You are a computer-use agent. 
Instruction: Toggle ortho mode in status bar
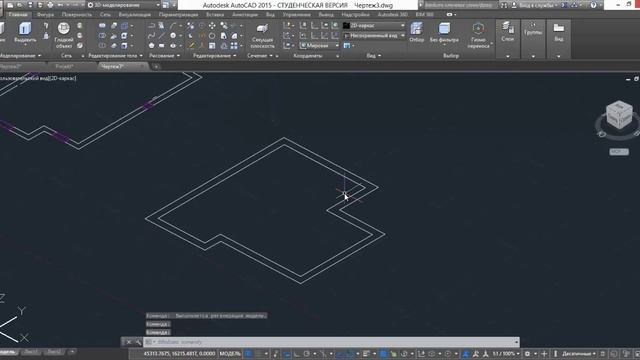pyautogui.click(x=297, y=354)
